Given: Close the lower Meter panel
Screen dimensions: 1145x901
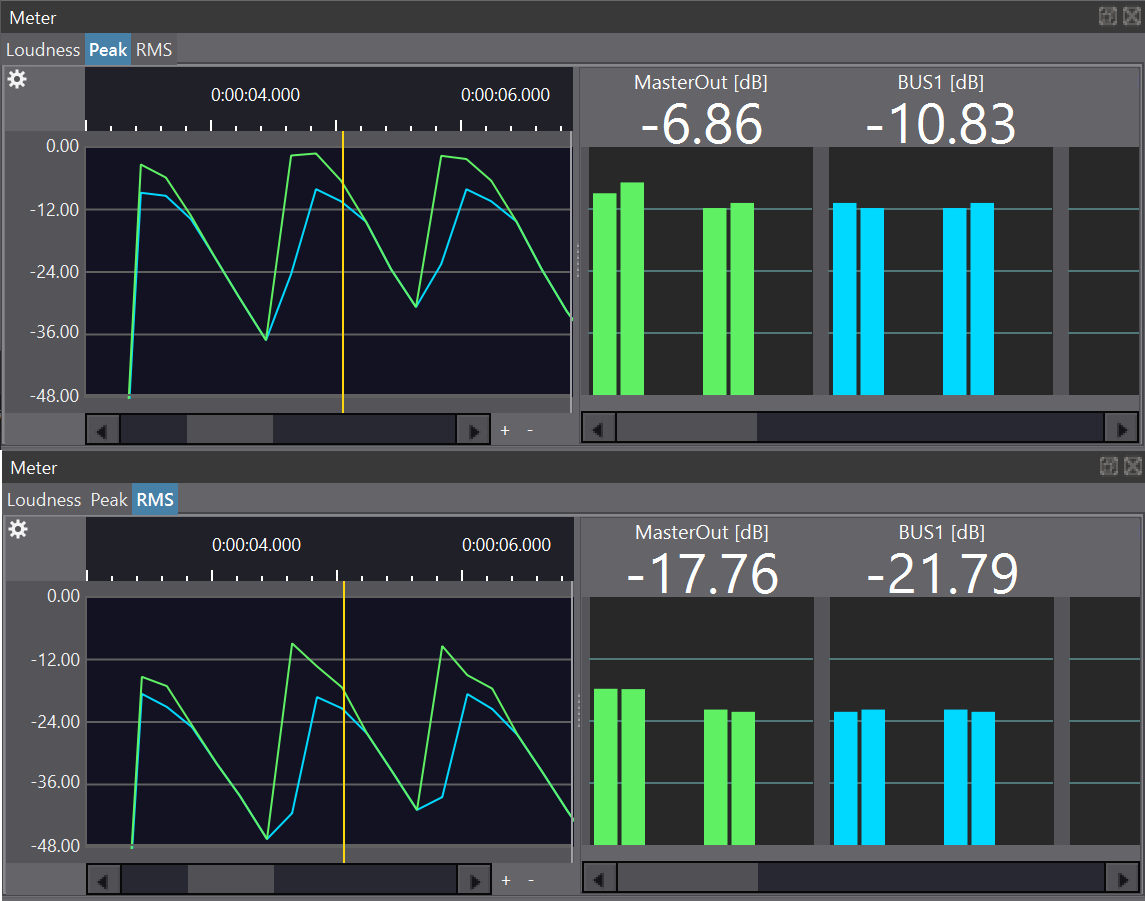Looking at the screenshot, I should 1132,466.
